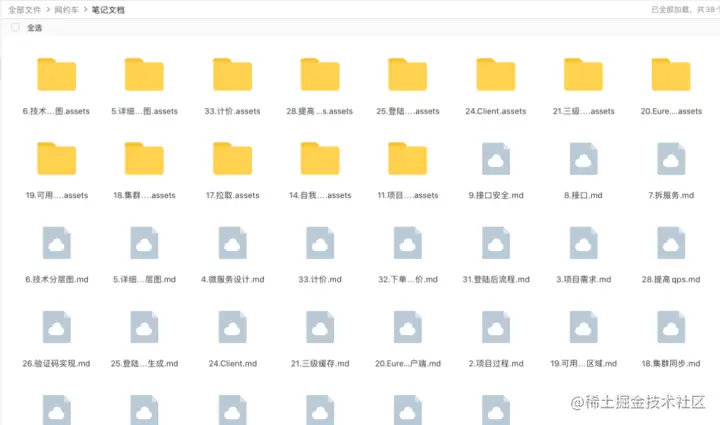This screenshot has width=720, height=425.
Task: Select the 19.可用....assets folder icon
Action: [56, 158]
